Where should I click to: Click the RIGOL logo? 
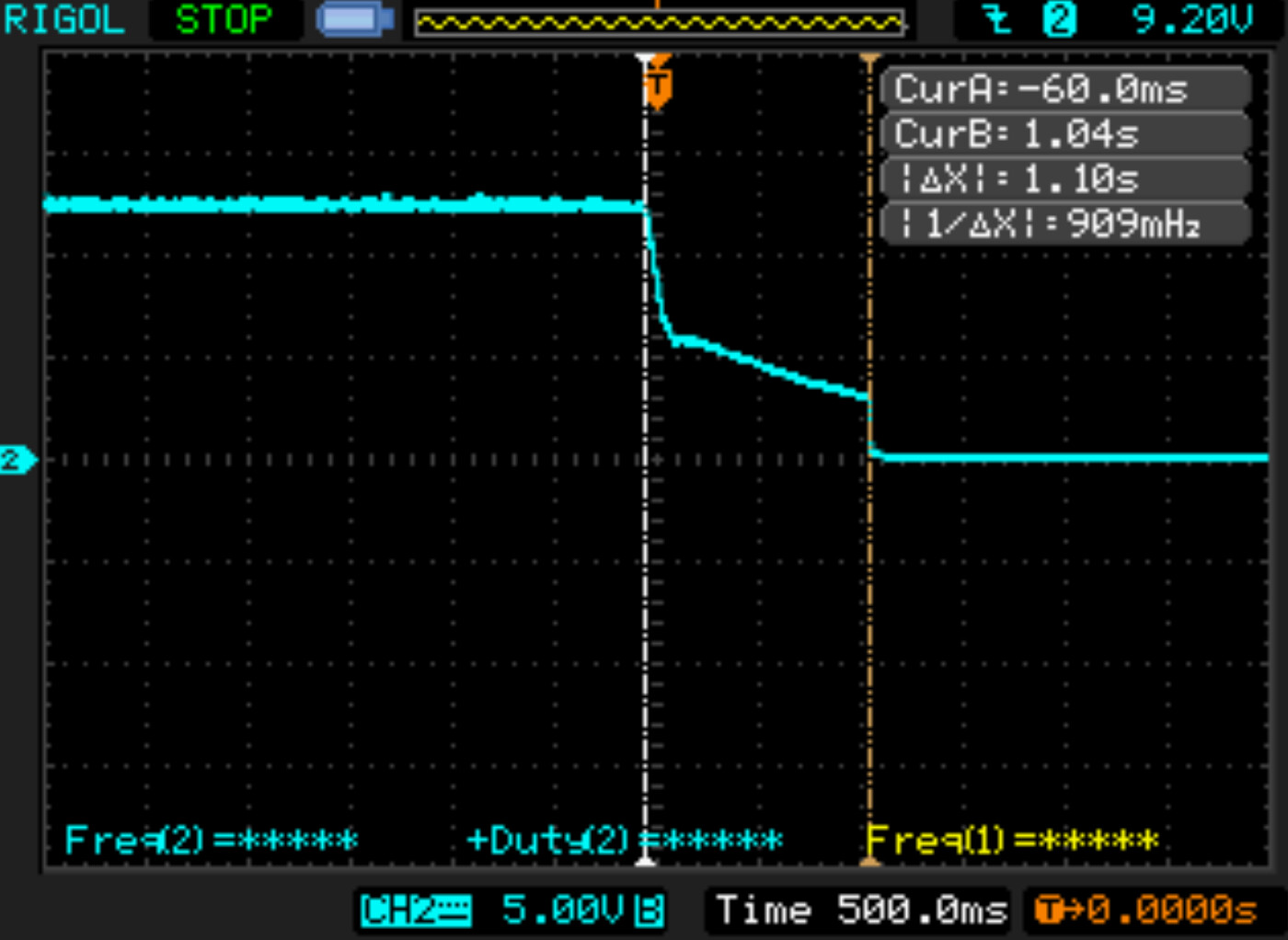(x=63, y=19)
